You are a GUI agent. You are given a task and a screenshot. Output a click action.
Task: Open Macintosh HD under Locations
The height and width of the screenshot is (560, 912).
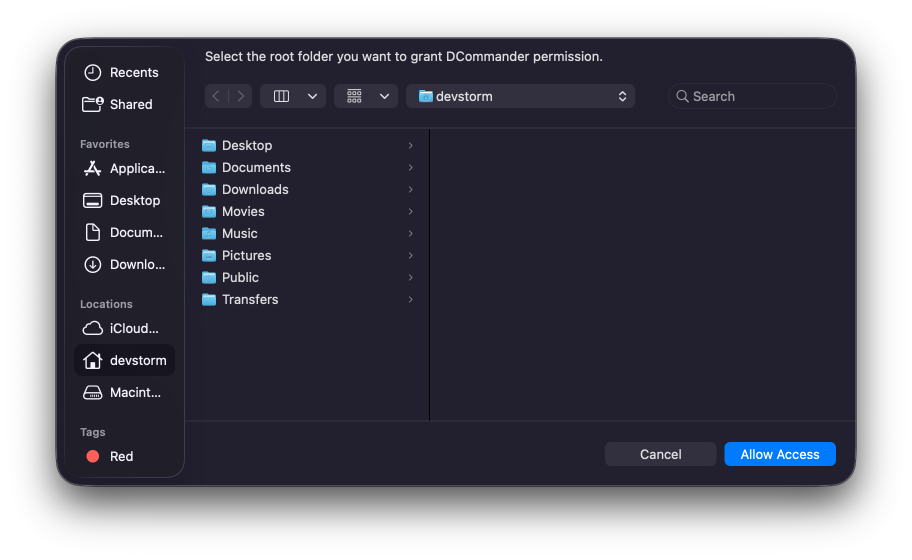[x=124, y=393]
